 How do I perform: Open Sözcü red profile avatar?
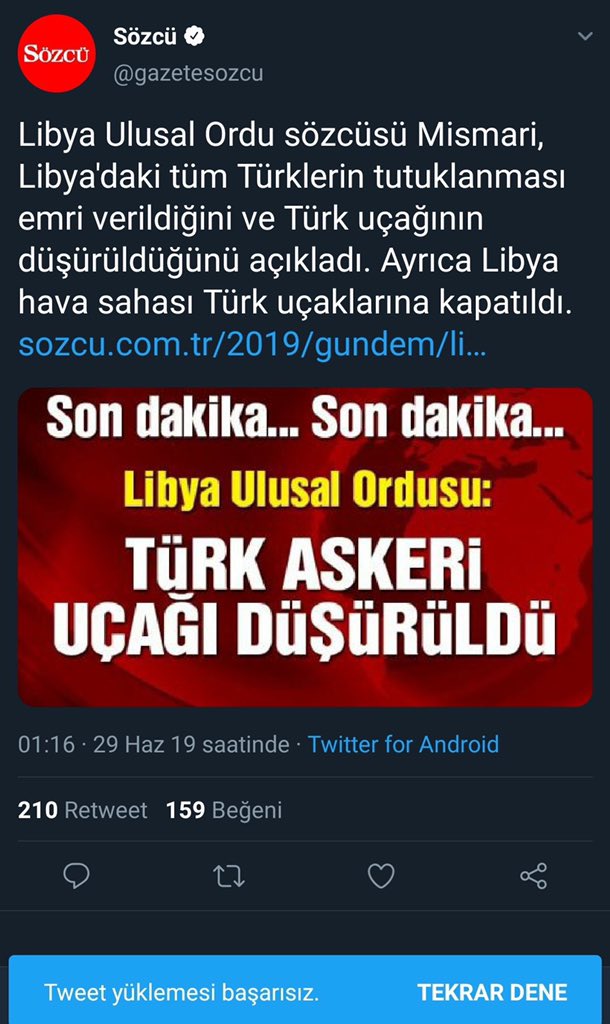[x=57, y=54]
